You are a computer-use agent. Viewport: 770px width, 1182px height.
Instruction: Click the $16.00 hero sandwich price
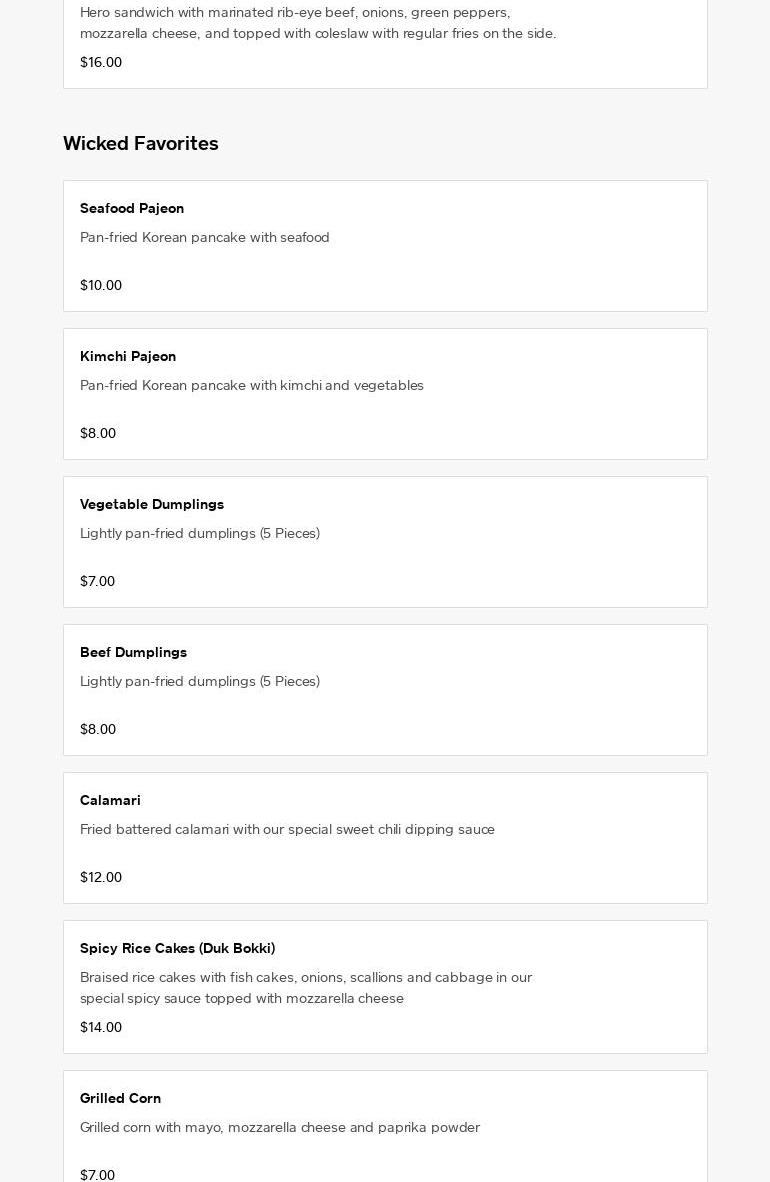(101, 62)
